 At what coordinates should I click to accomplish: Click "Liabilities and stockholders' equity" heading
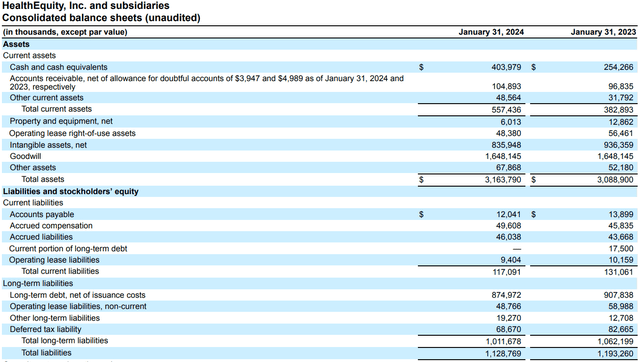71,191
